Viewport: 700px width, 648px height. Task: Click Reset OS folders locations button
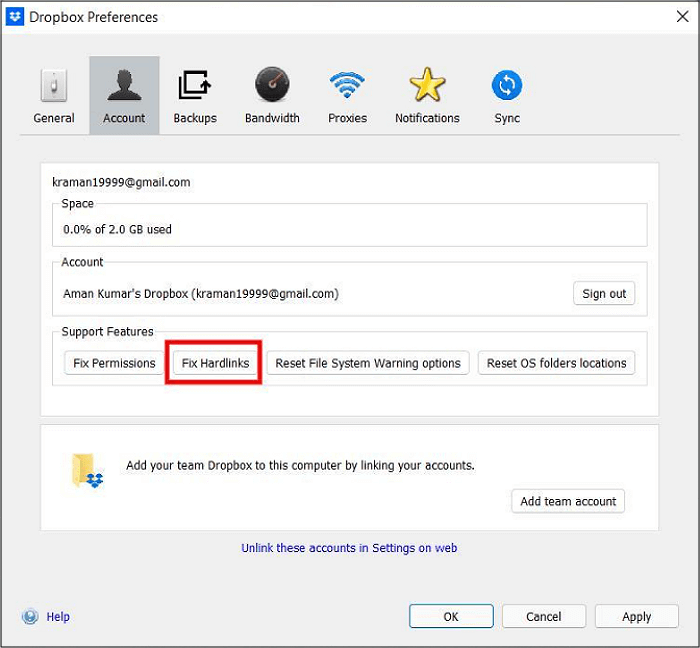(556, 363)
